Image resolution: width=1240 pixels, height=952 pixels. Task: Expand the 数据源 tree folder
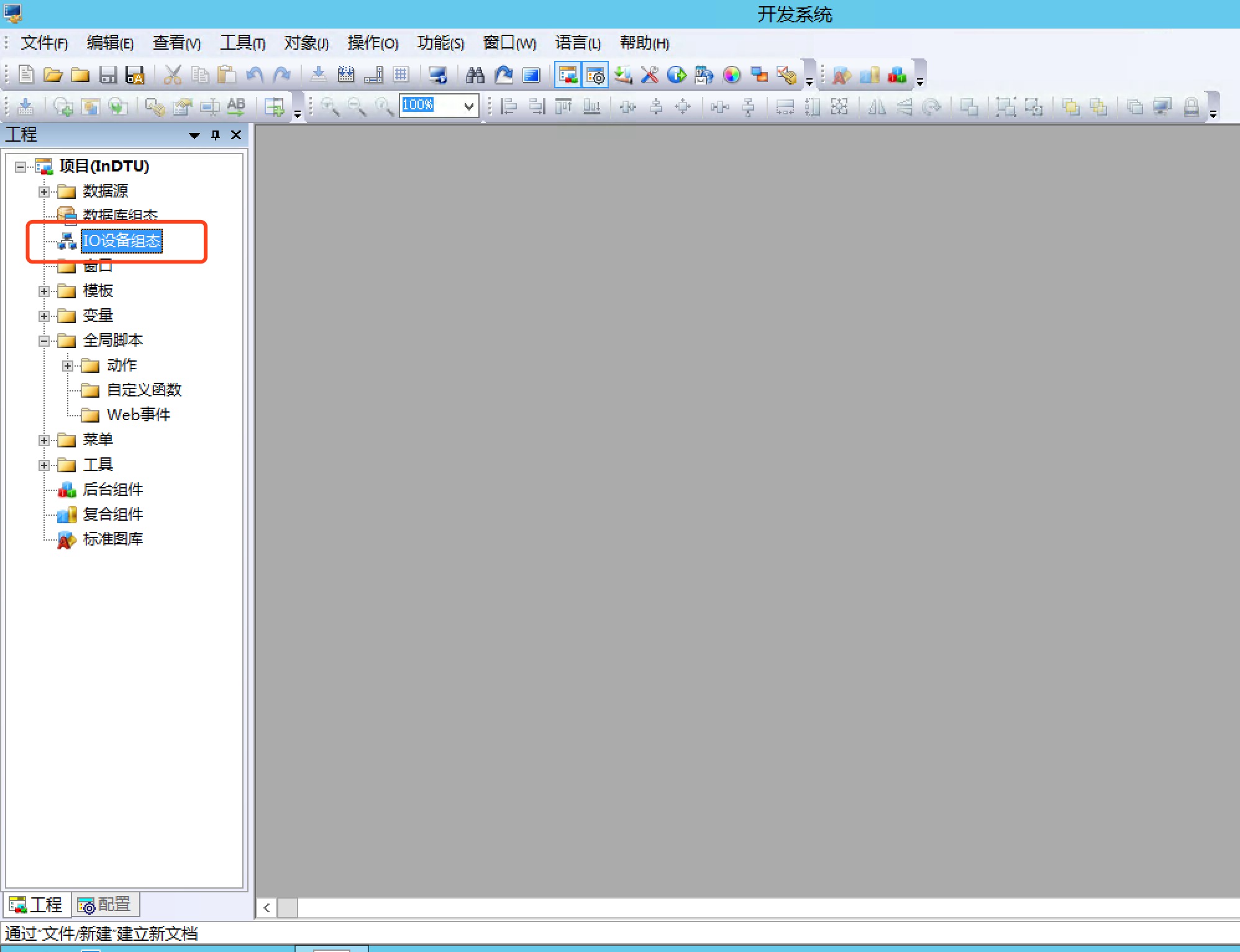pos(43,191)
